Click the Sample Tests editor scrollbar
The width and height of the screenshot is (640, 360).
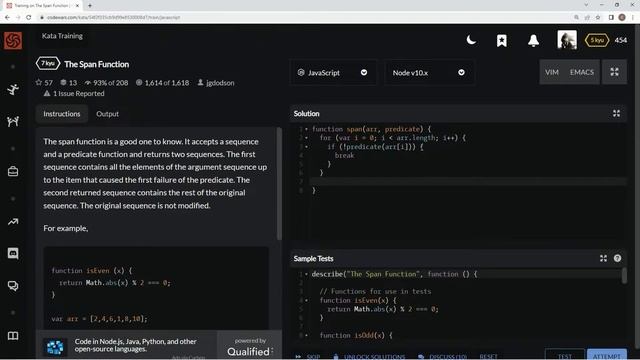point(624,276)
